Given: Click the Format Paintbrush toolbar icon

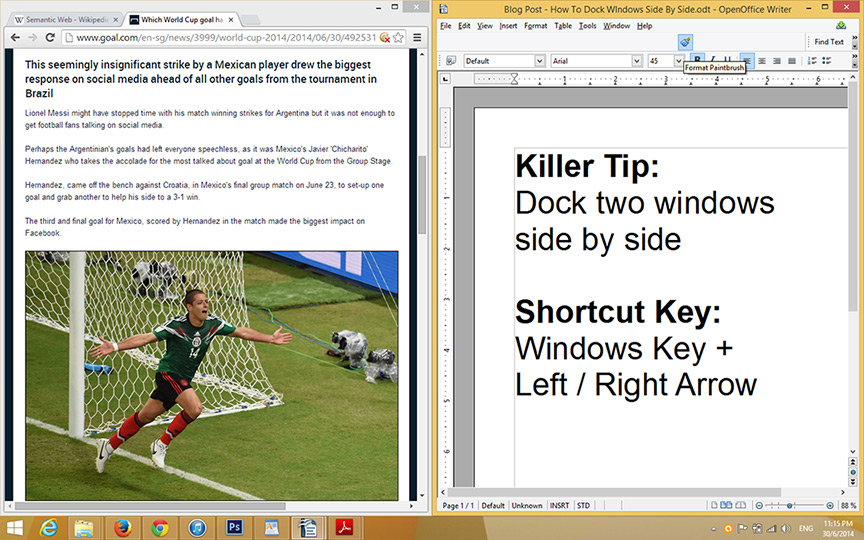Looking at the screenshot, I should pyautogui.click(x=685, y=42).
